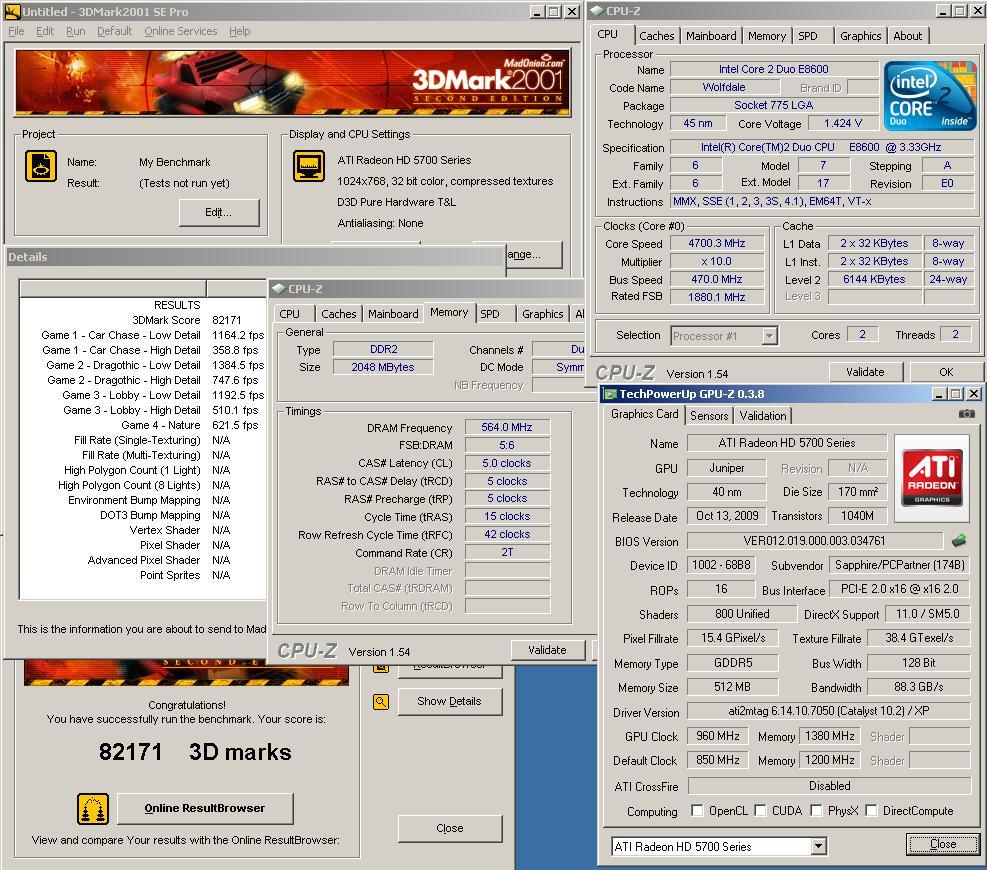Click Game 4 - Nature result row
The image size is (987, 870).
(x=143, y=425)
